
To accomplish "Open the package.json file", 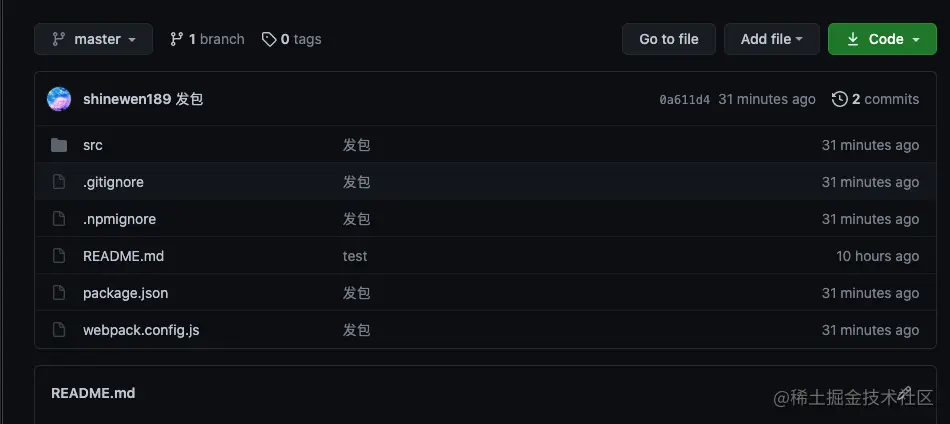I will pyautogui.click(x=125, y=293).
